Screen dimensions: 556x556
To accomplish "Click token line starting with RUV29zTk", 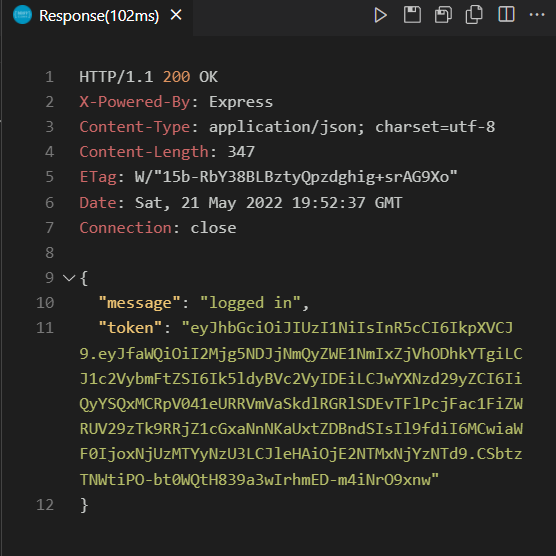I will (x=301, y=429).
